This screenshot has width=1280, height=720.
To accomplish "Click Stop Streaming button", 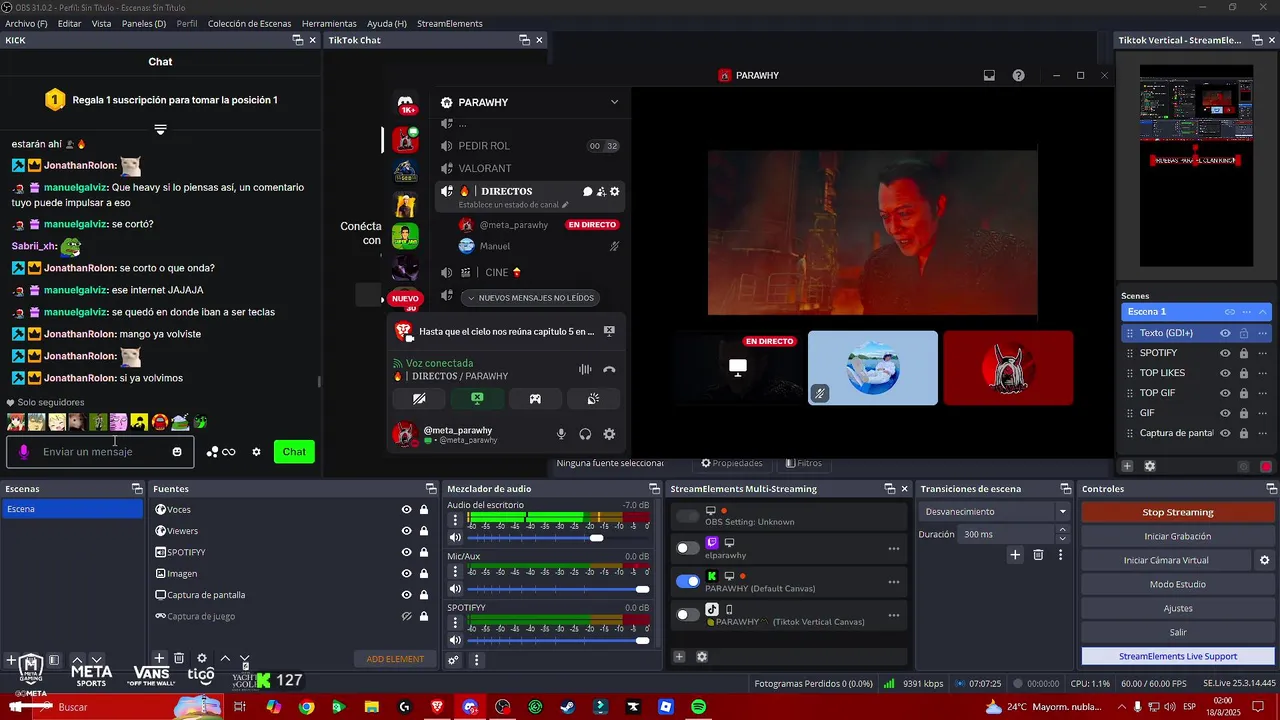I will (x=1178, y=512).
